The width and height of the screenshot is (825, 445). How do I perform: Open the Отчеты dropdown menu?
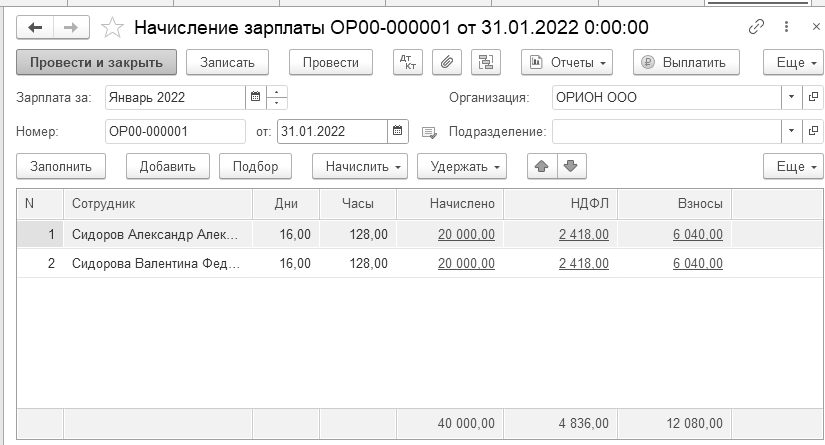click(x=568, y=62)
